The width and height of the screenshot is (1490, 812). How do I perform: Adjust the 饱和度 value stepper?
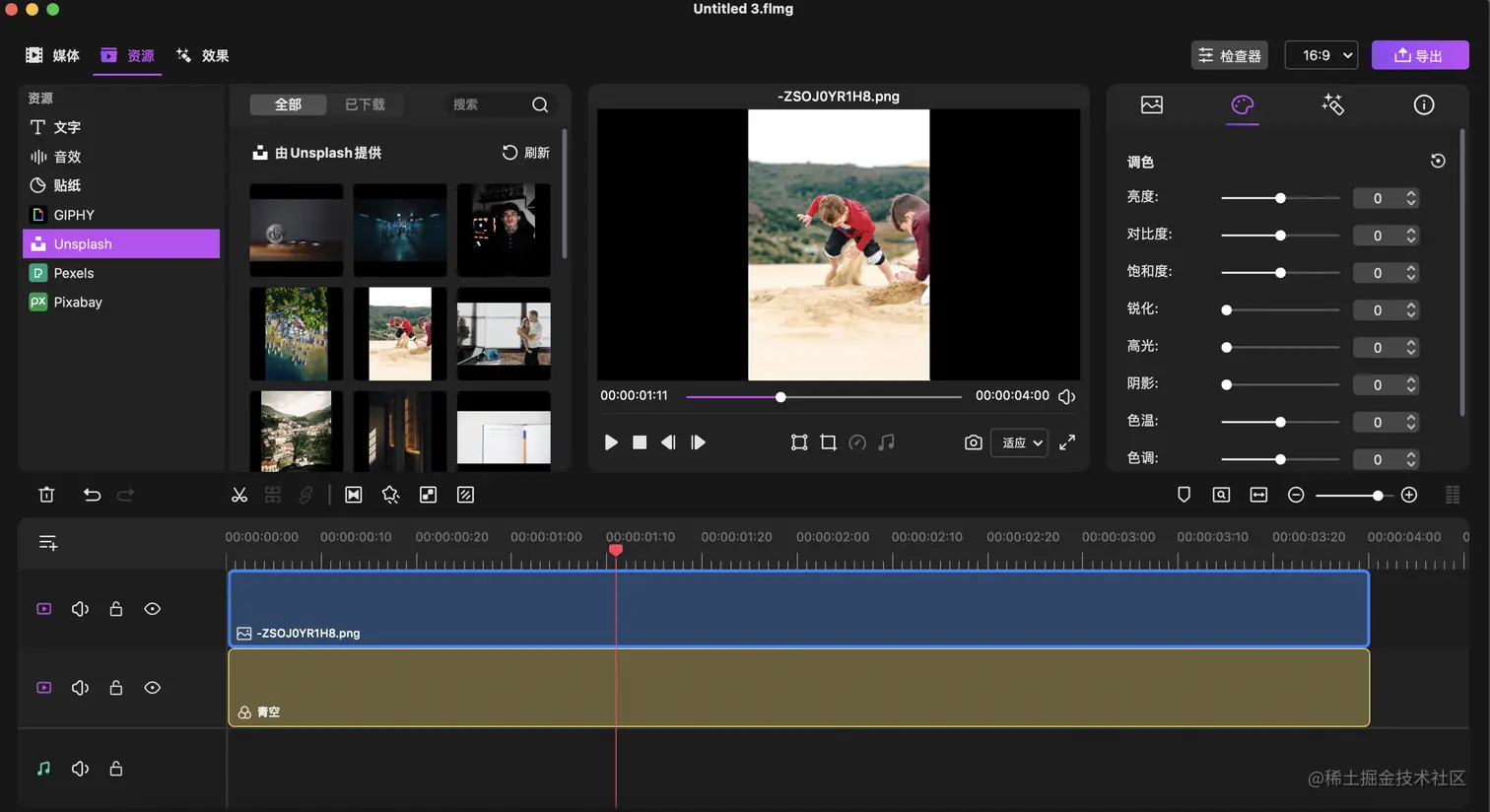pos(1412,273)
